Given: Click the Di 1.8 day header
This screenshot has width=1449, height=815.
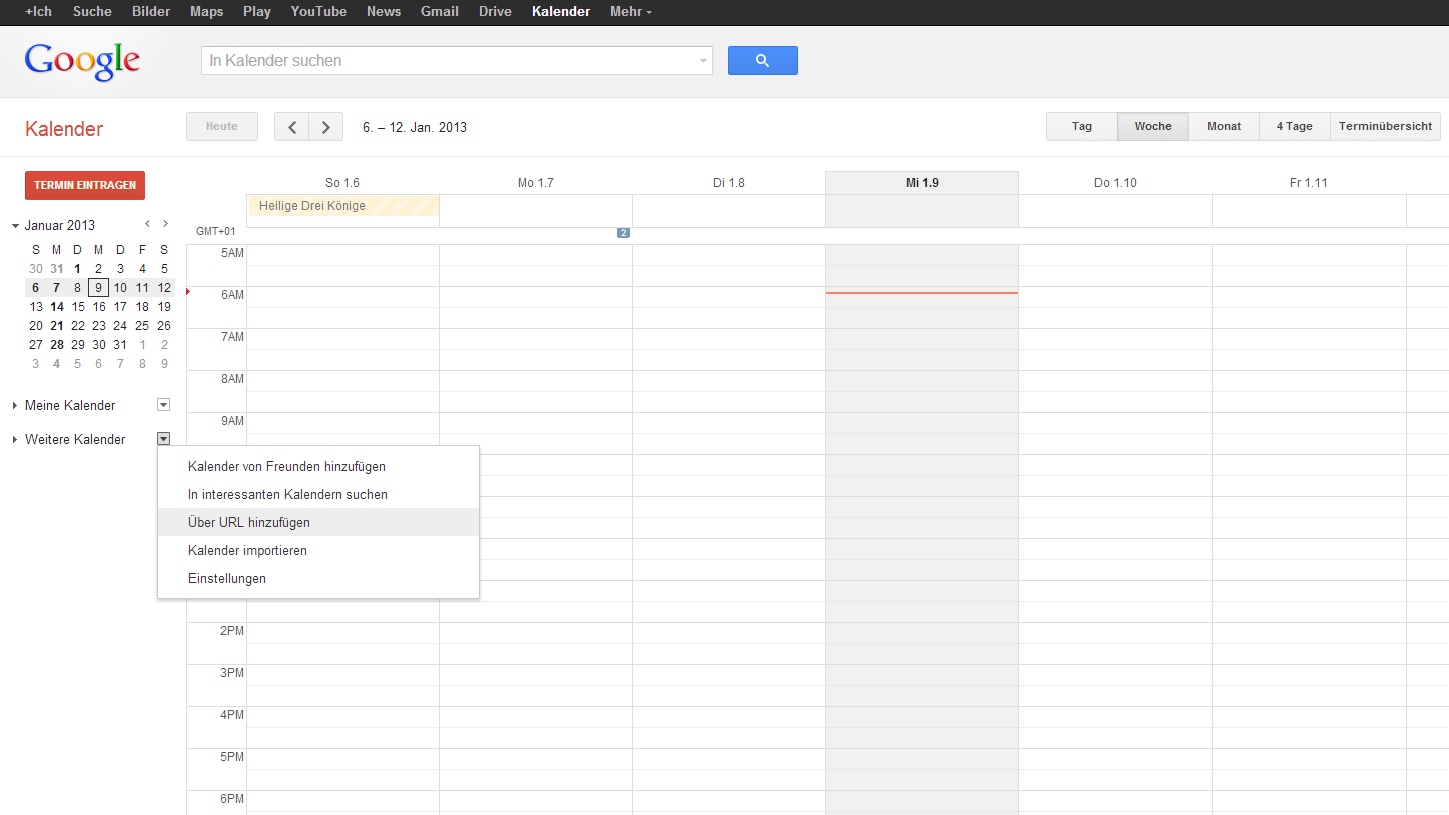Looking at the screenshot, I should [728, 183].
